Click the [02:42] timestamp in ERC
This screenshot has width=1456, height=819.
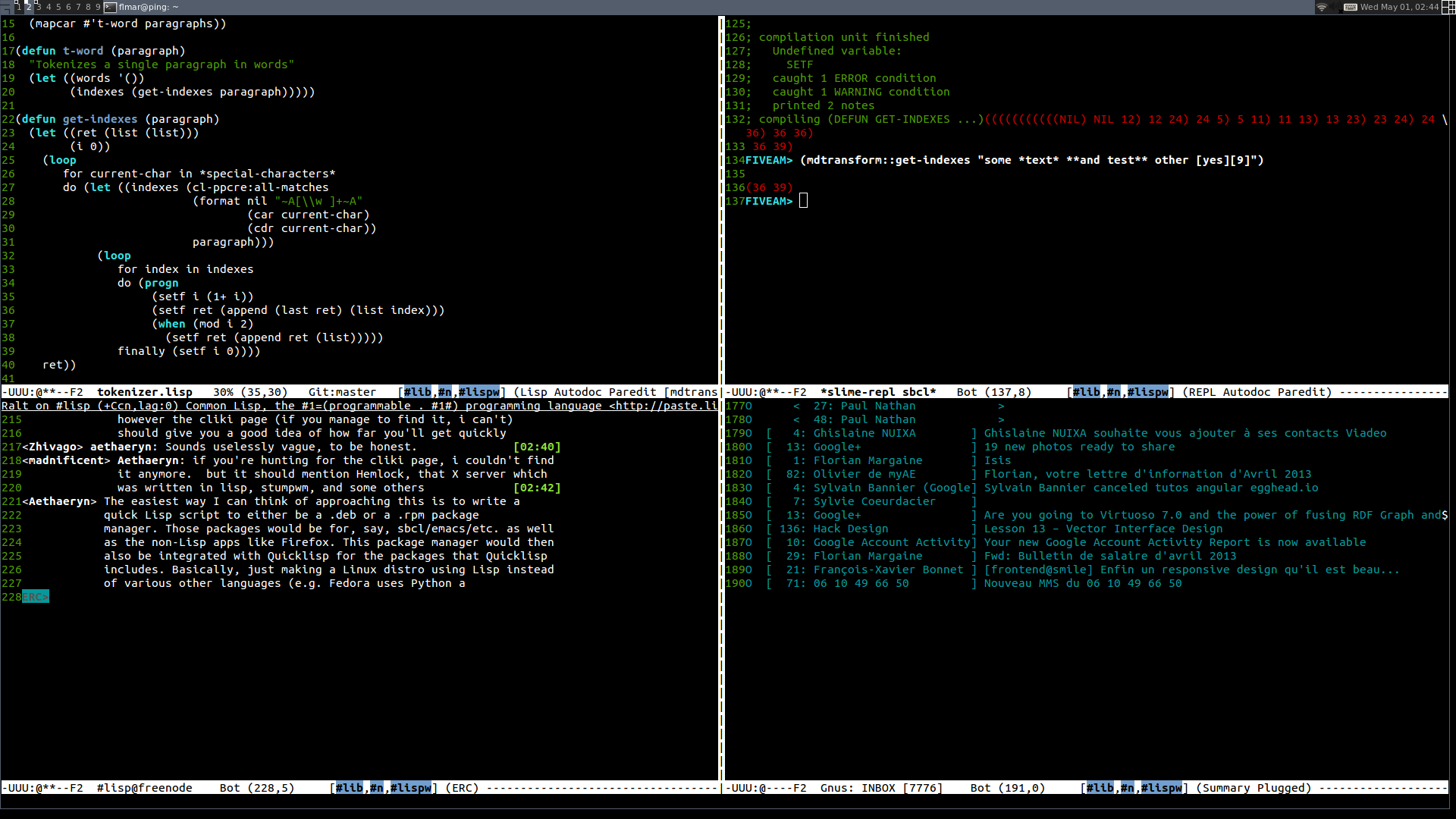click(x=537, y=488)
